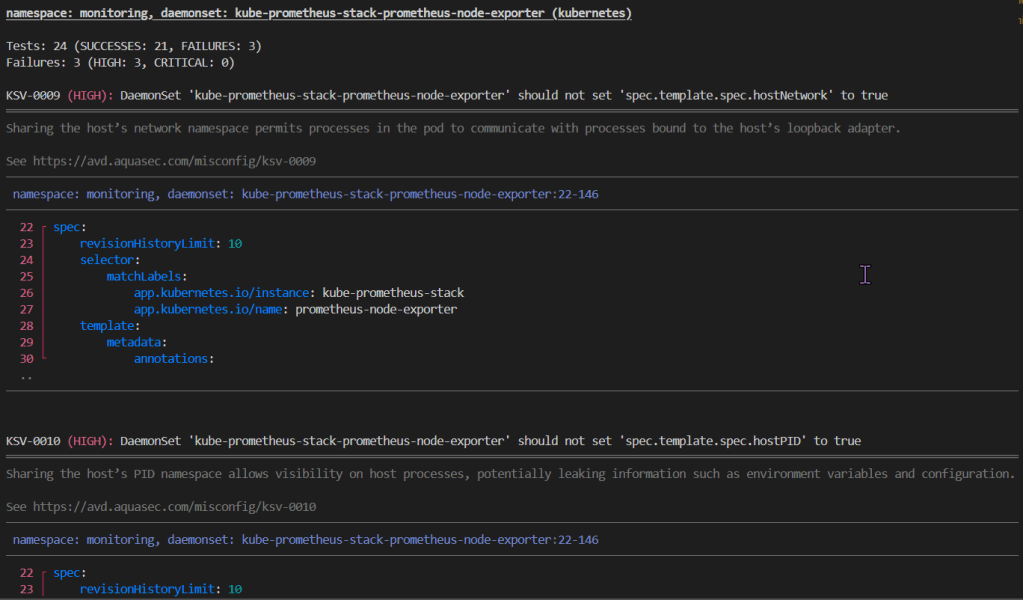Viewport: 1023px width, 600px height.
Task: Click 'revisionHistoryLimit' in the KSV-0010 snippet
Action: tap(147, 589)
